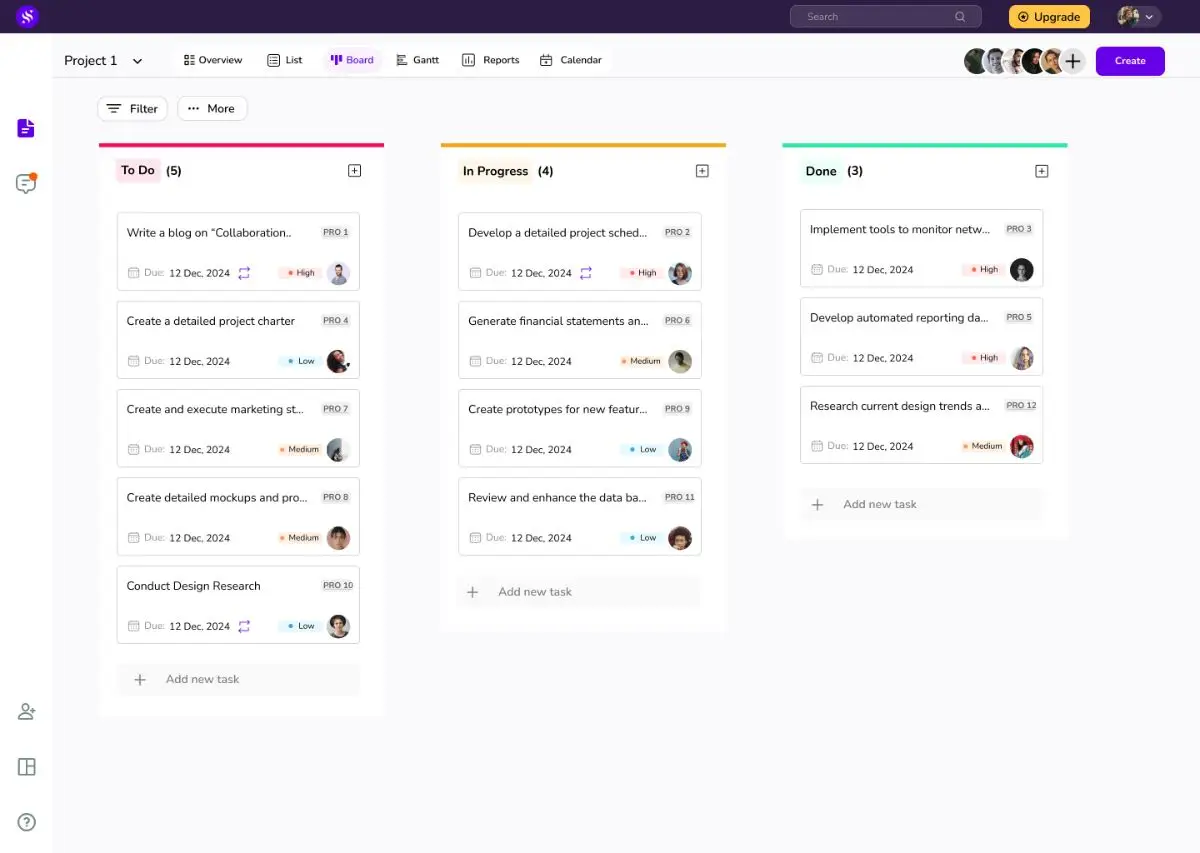Toggle recurring icon on Develop project schedule task
The image size is (1200, 853).
[586, 273]
